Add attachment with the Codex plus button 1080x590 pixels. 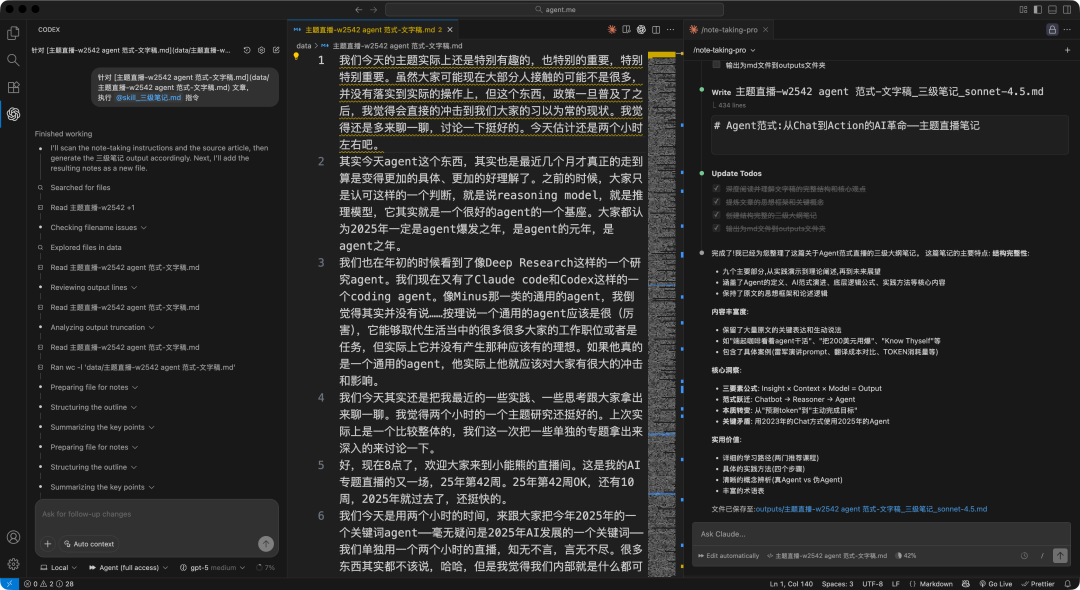click(x=48, y=544)
